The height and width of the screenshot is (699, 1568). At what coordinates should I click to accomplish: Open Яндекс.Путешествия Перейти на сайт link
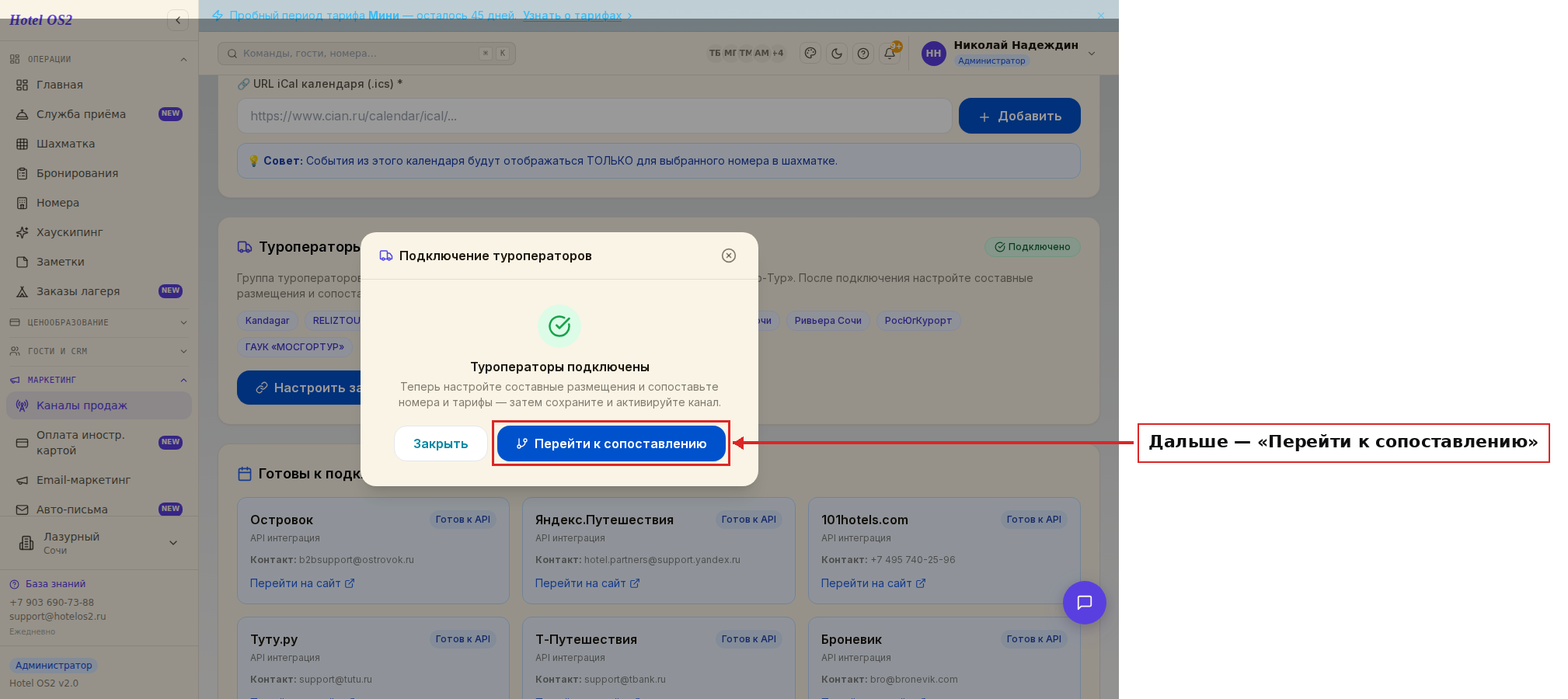tap(587, 583)
